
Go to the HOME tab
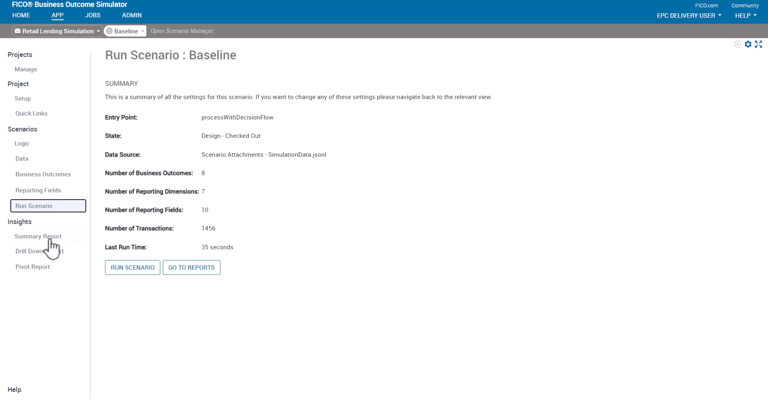[21, 15]
